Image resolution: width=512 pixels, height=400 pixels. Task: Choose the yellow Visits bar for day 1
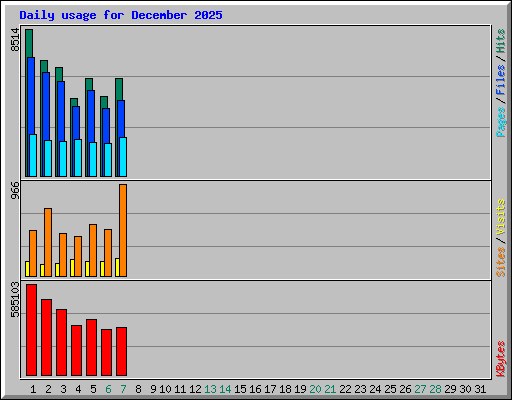click(x=27, y=269)
